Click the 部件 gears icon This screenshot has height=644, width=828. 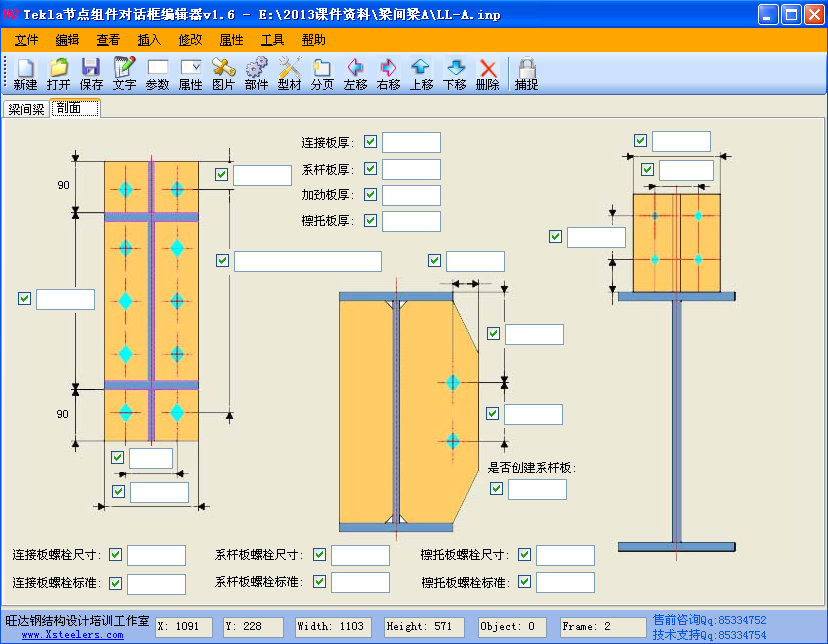[256, 74]
